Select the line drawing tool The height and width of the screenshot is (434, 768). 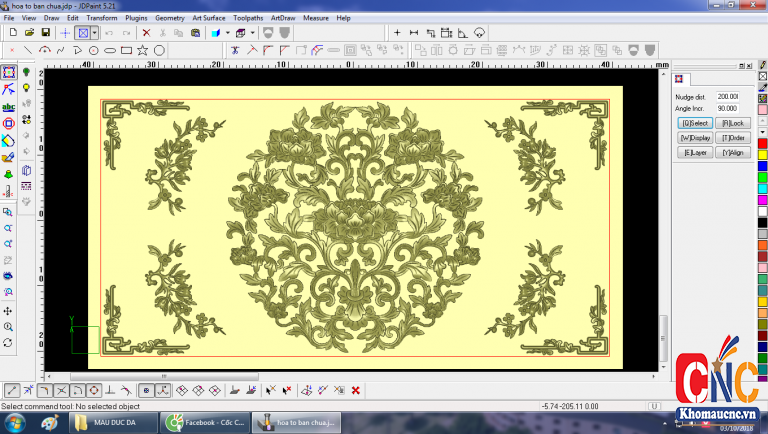tap(27, 50)
